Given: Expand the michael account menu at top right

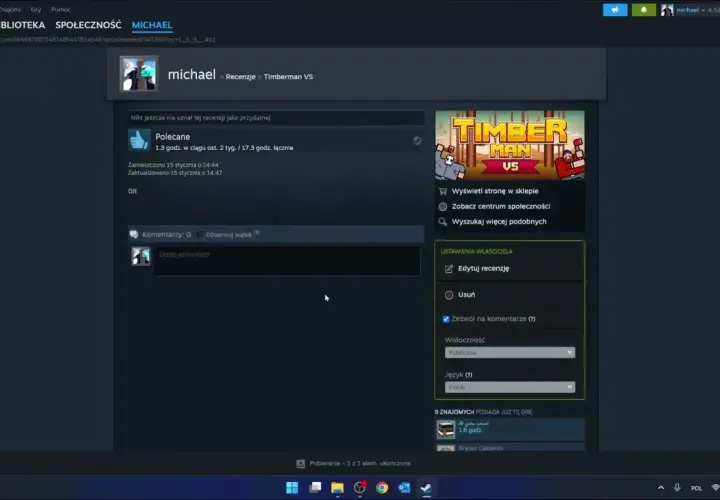Looking at the screenshot, I should [691, 10].
